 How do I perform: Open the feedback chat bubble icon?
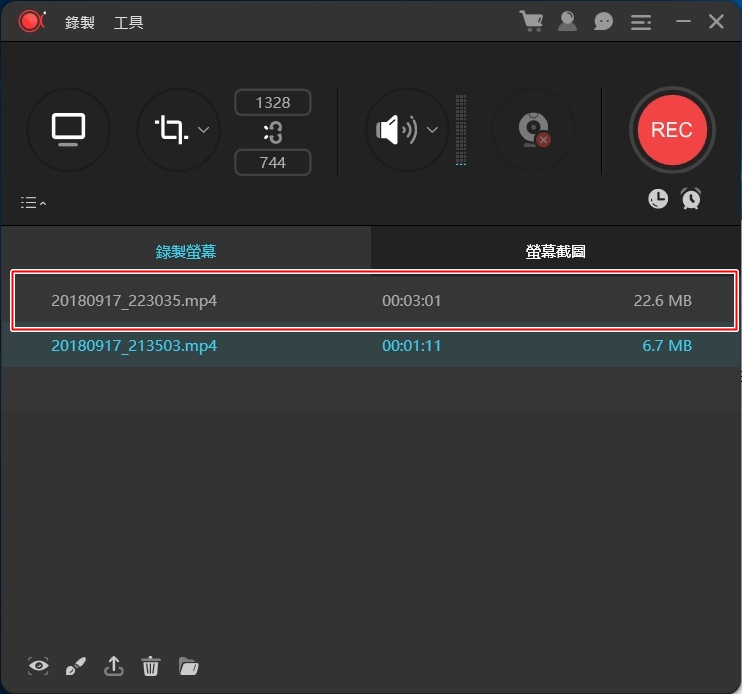[603, 21]
